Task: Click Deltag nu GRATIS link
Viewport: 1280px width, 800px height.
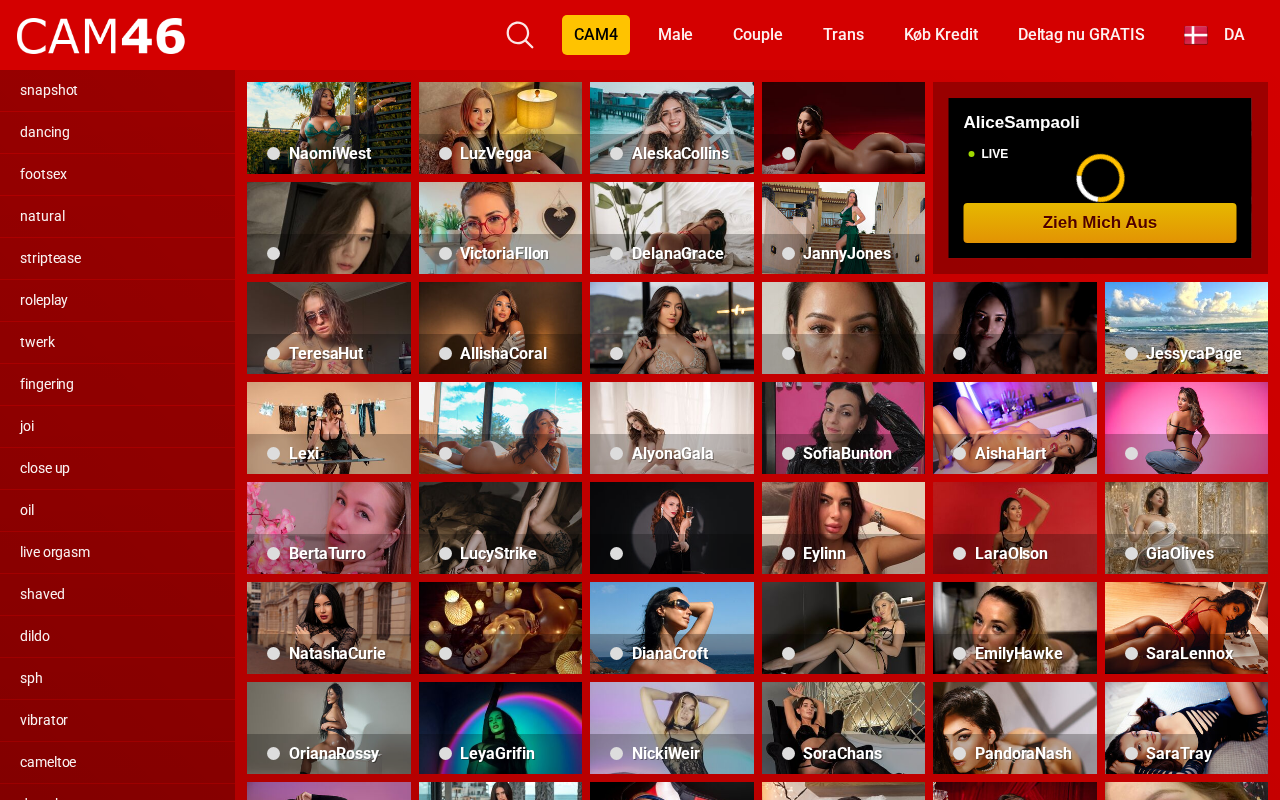Action: click(1081, 35)
